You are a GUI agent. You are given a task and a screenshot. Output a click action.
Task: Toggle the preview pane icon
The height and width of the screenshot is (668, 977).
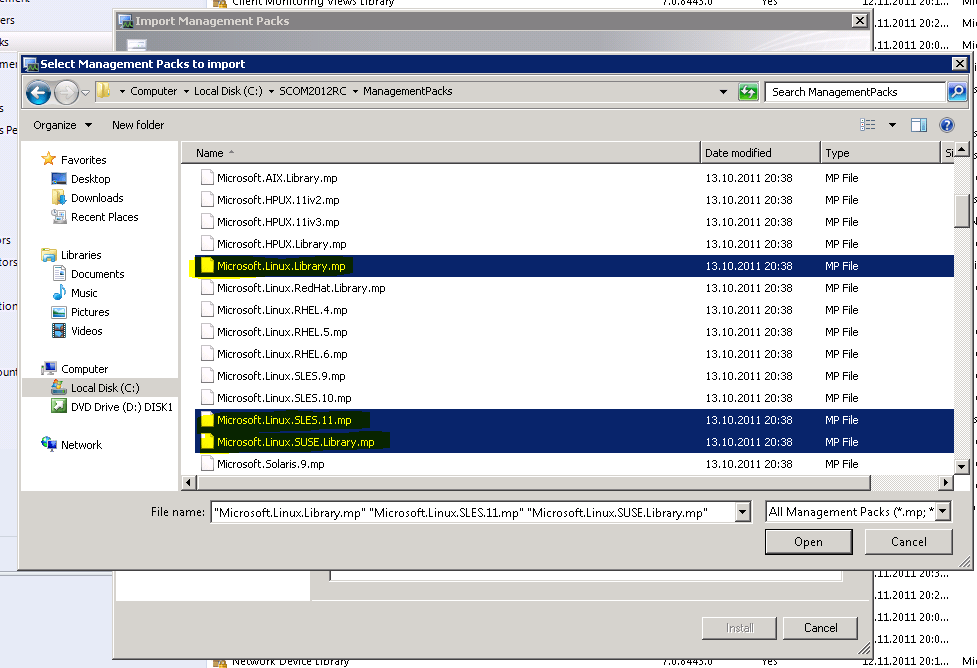point(918,125)
